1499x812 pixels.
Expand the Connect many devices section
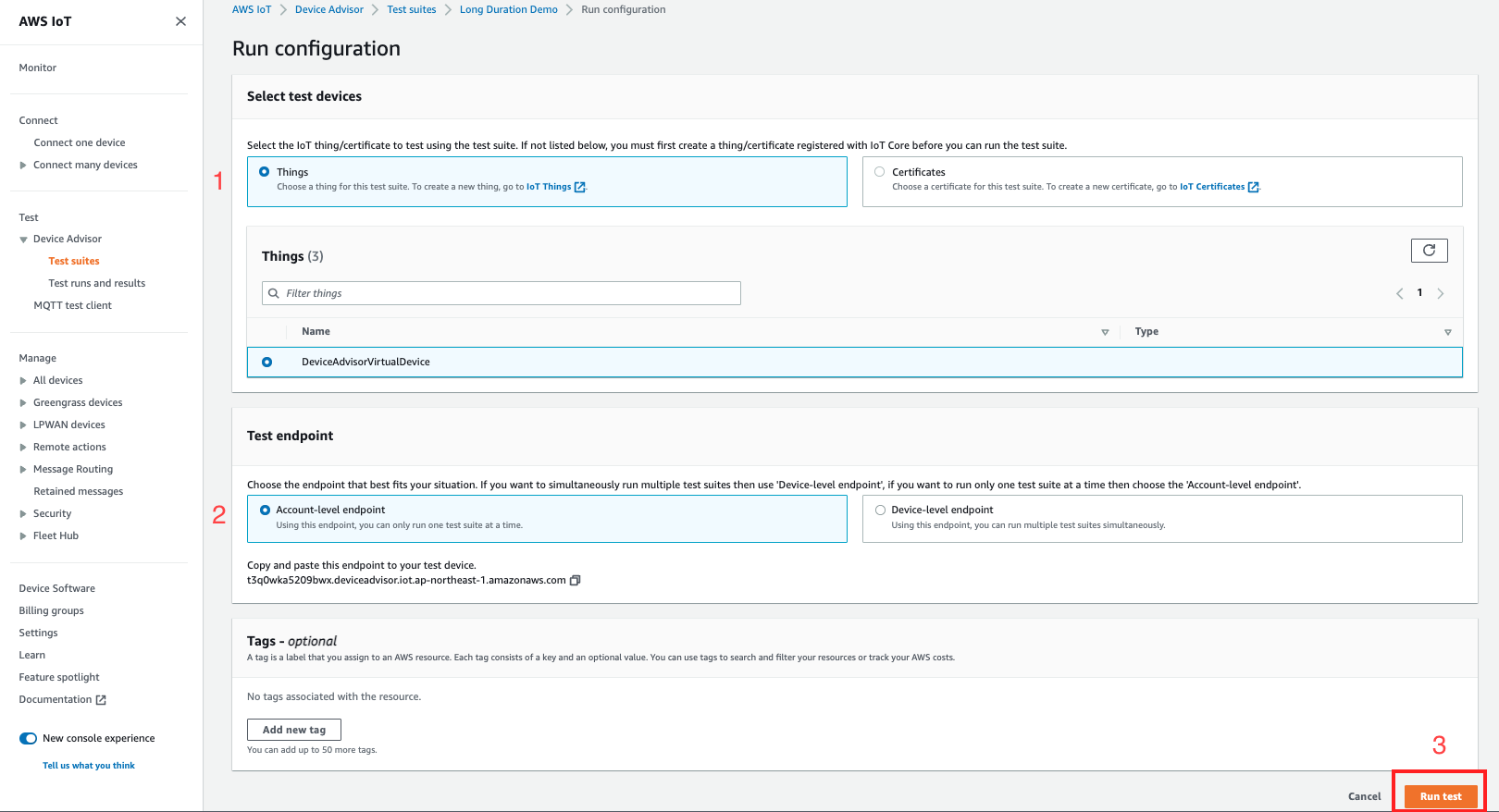coord(23,166)
